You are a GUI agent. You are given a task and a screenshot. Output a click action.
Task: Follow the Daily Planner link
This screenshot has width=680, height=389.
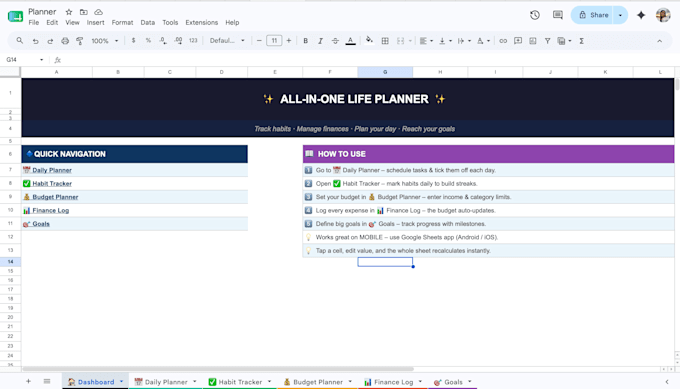pyautogui.click(x=52, y=170)
